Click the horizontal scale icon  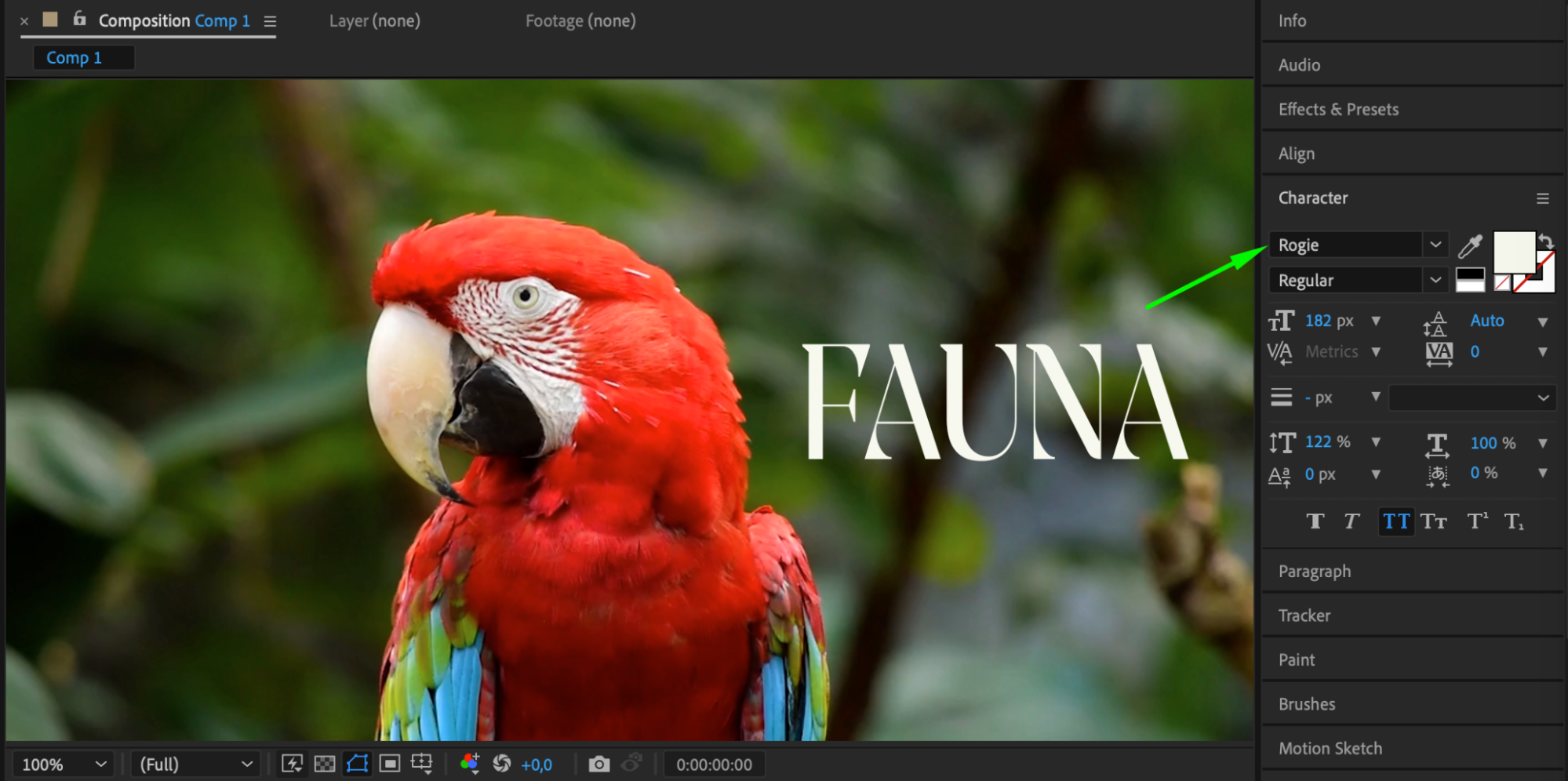tap(1437, 445)
